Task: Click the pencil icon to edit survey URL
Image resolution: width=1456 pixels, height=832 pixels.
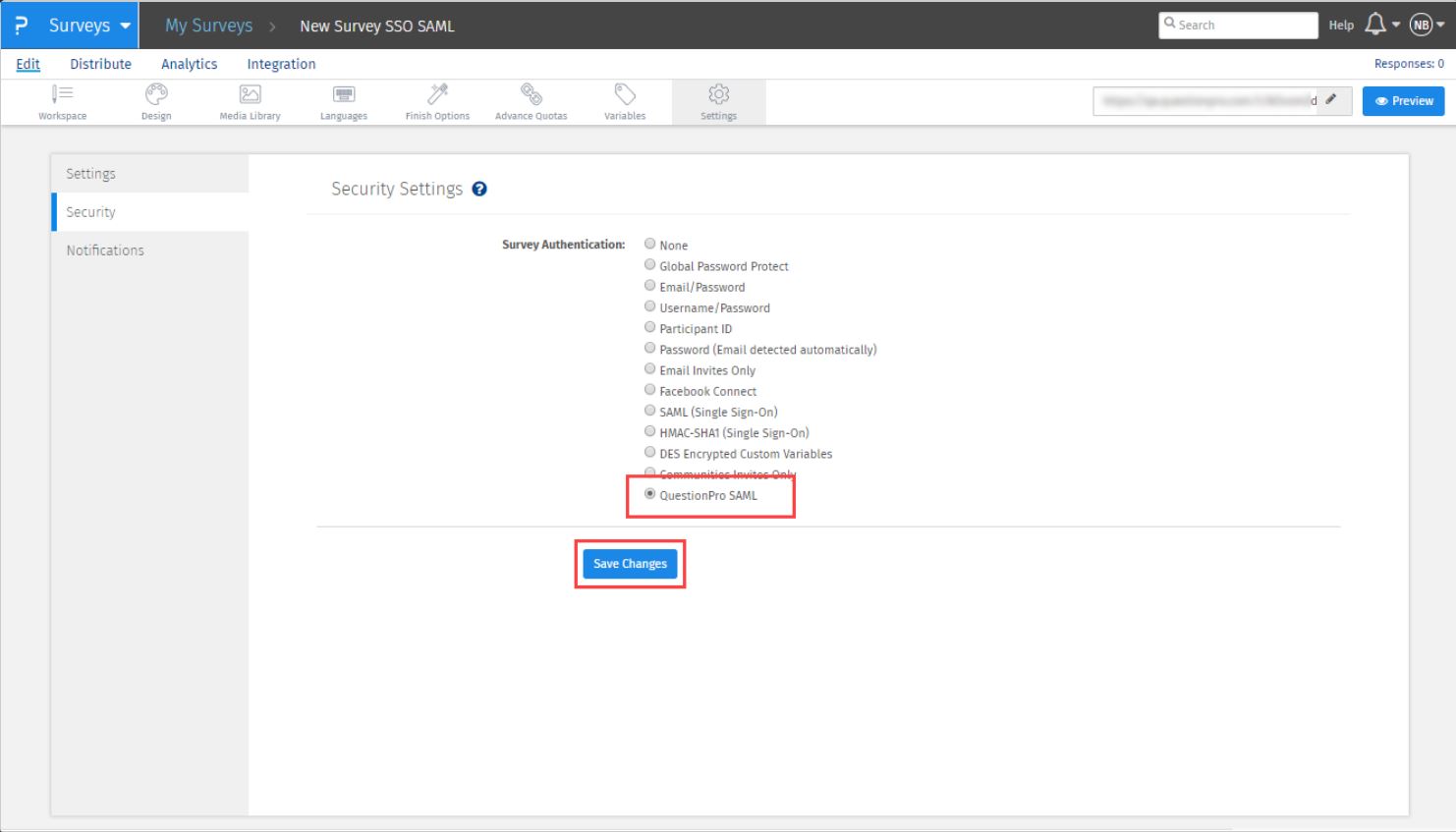Action: click(1331, 100)
